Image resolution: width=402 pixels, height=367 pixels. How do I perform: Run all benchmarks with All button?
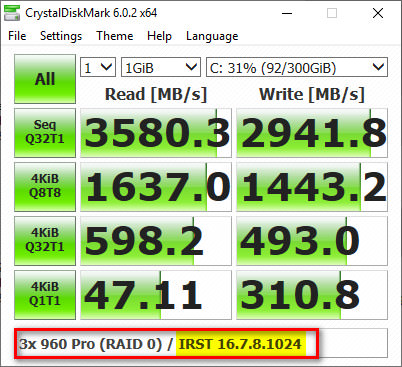45,79
